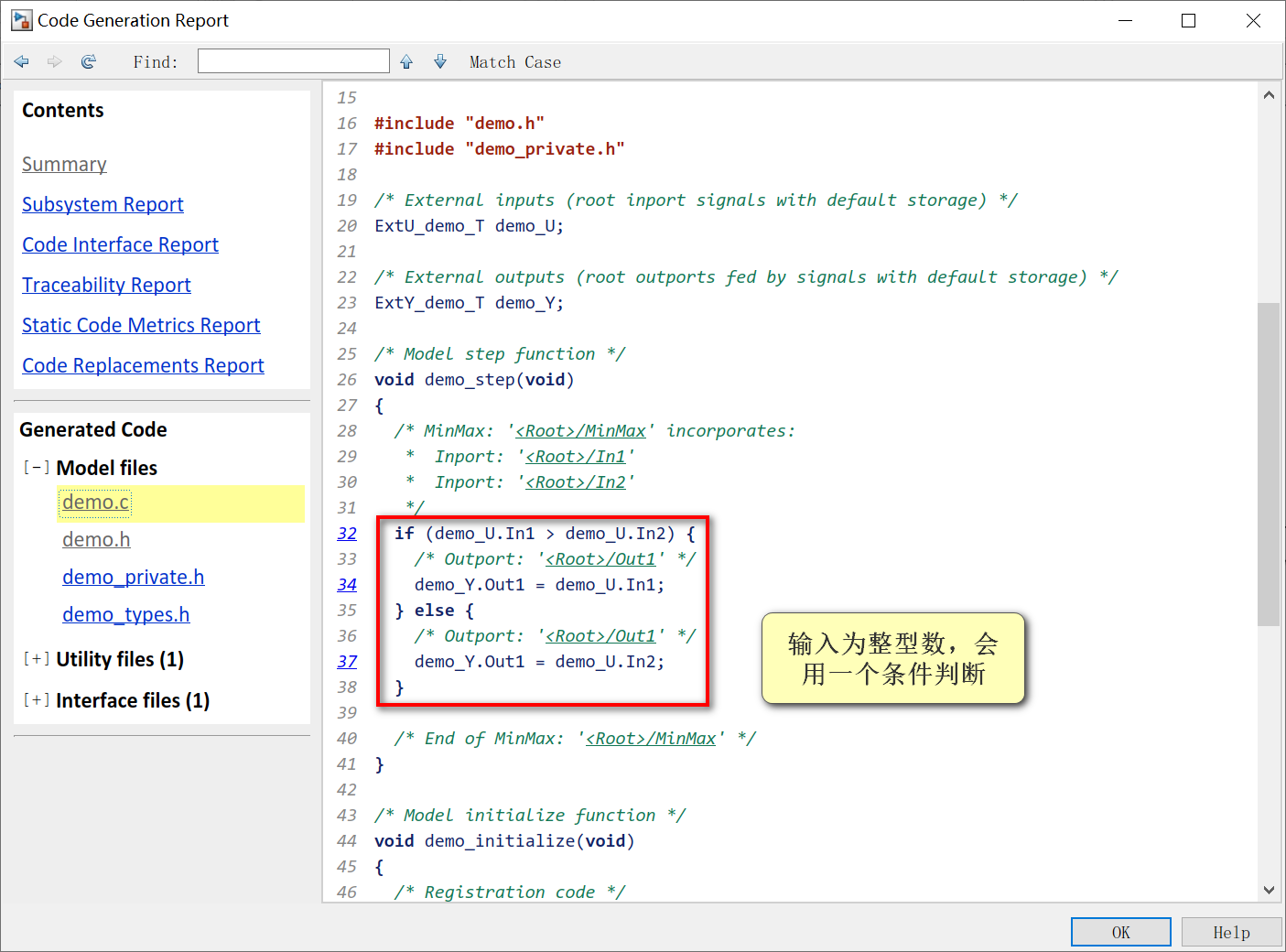This screenshot has height=952, width=1286.
Task: Open the demo.h file
Action: [x=96, y=539]
